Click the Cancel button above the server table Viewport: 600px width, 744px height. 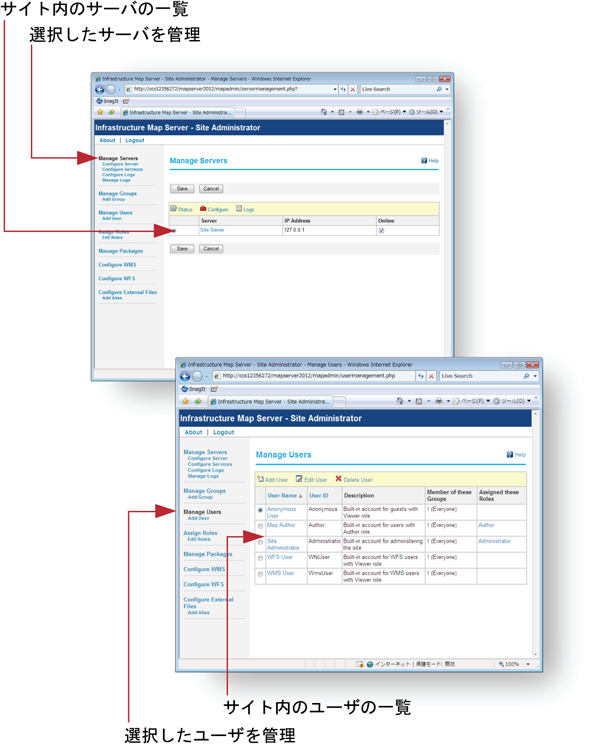point(211,189)
